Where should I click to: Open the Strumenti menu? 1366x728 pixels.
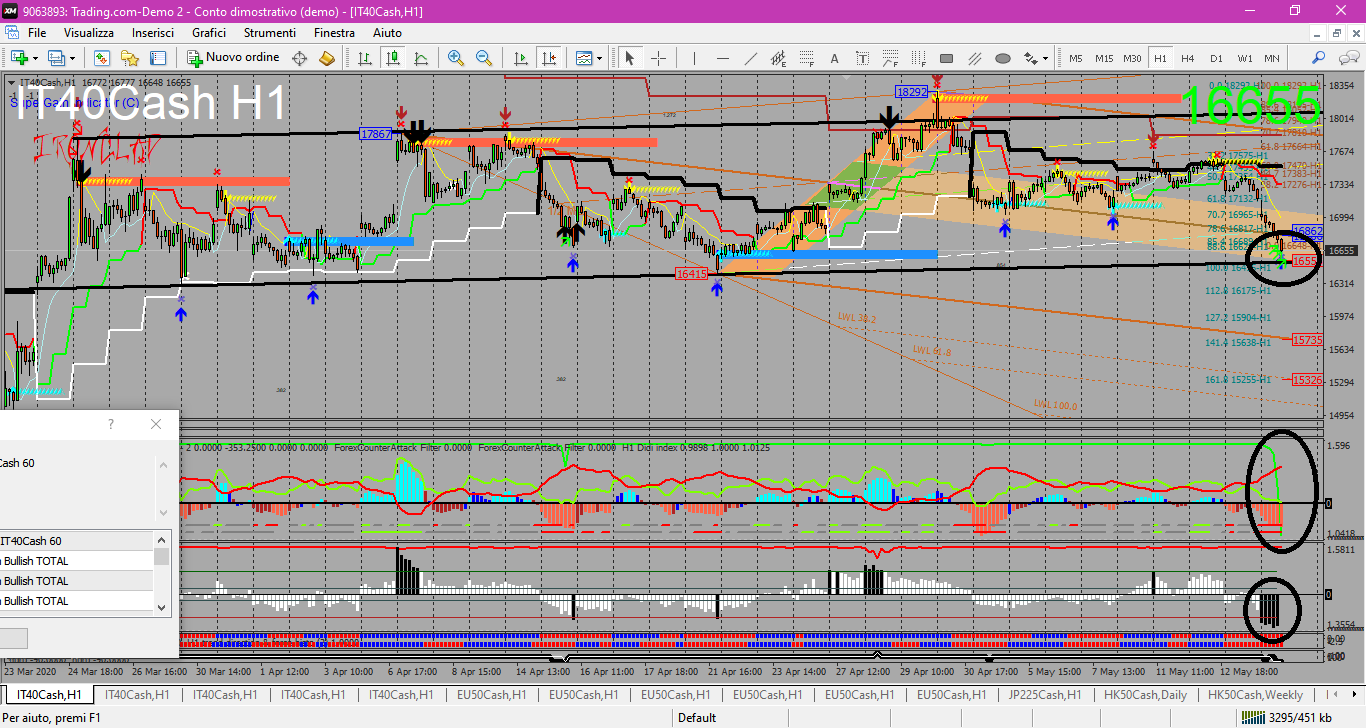coord(270,33)
